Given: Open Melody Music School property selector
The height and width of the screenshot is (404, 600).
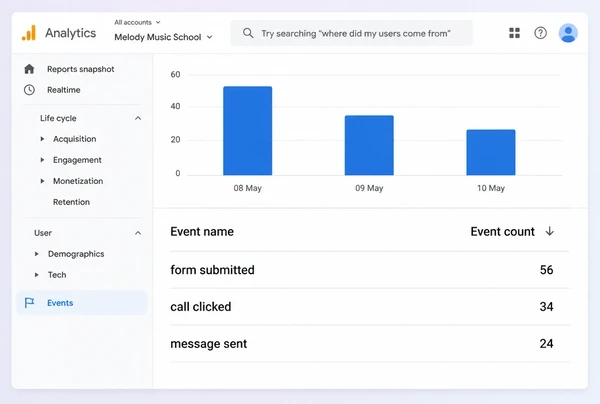Looking at the screenshot, I should (163, 37).
